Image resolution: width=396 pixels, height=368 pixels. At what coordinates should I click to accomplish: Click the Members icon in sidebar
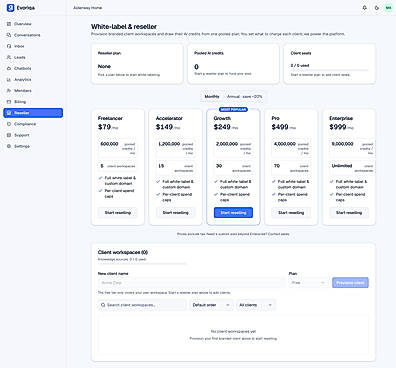9,91
